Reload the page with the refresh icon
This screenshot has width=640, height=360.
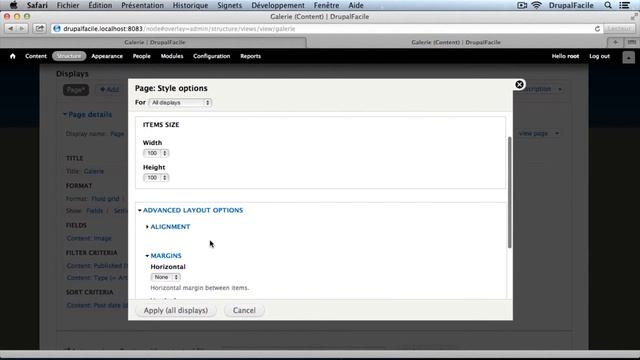click(597, 29)
